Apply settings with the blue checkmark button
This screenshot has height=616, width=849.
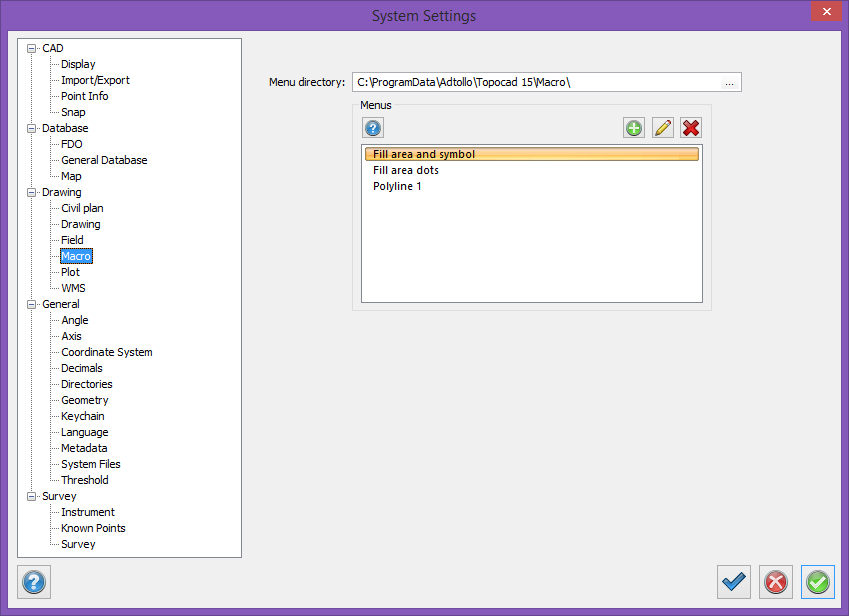pyautogui.click(x=734, y=581)
